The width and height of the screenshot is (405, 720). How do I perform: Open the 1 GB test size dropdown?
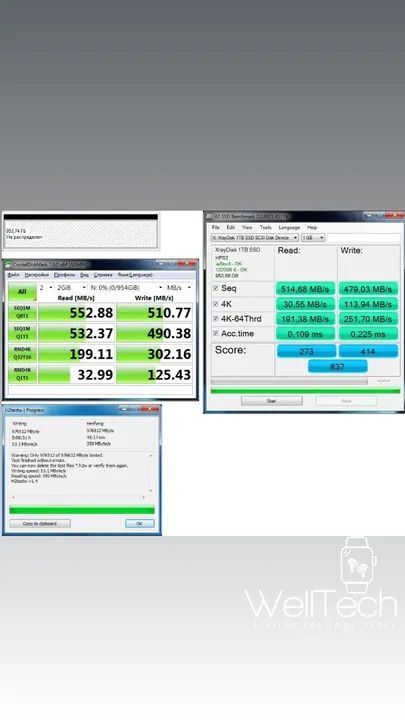coord(313,238)
